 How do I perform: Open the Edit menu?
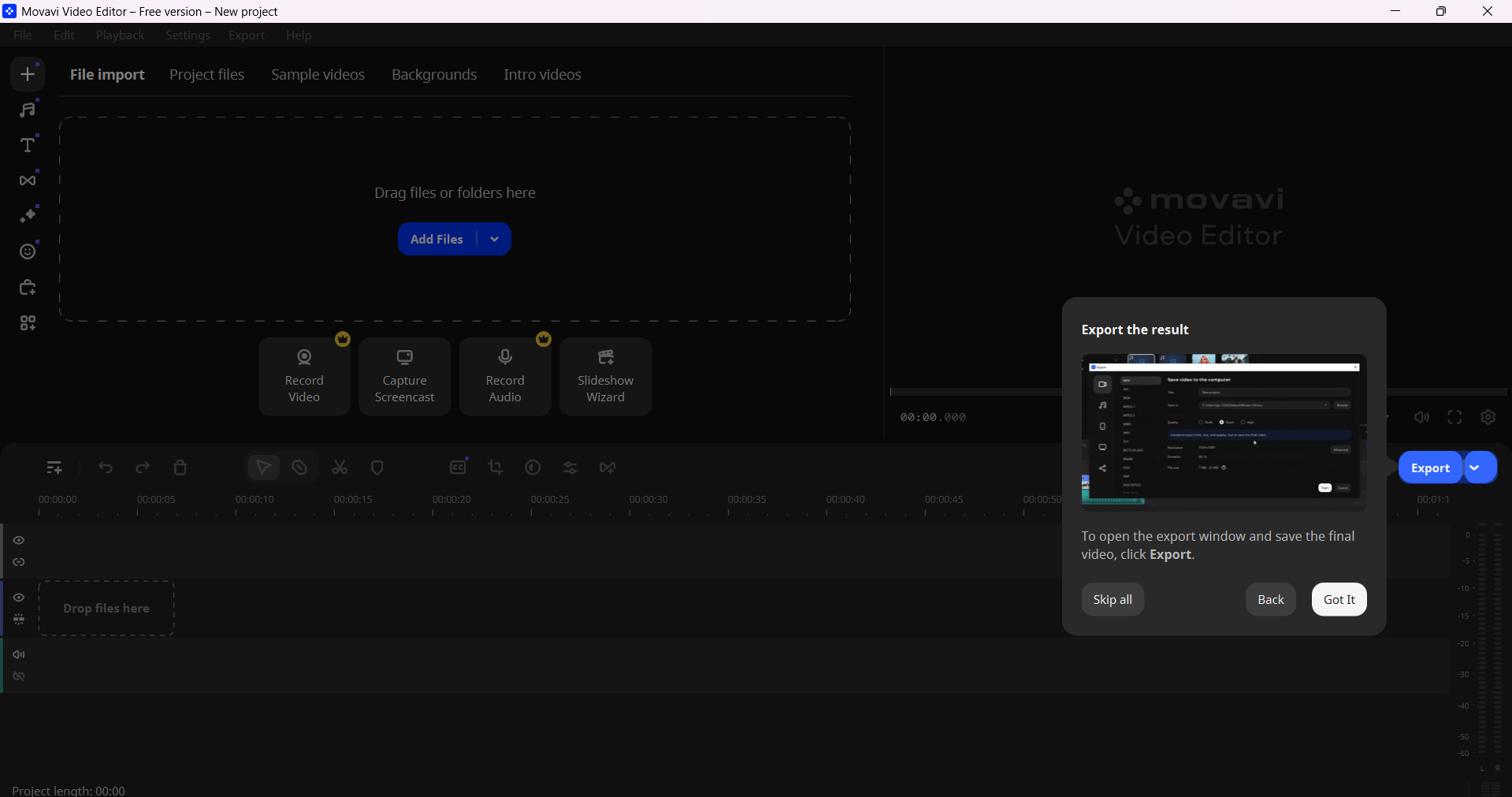pyautogui.click(x=64, y=35)
